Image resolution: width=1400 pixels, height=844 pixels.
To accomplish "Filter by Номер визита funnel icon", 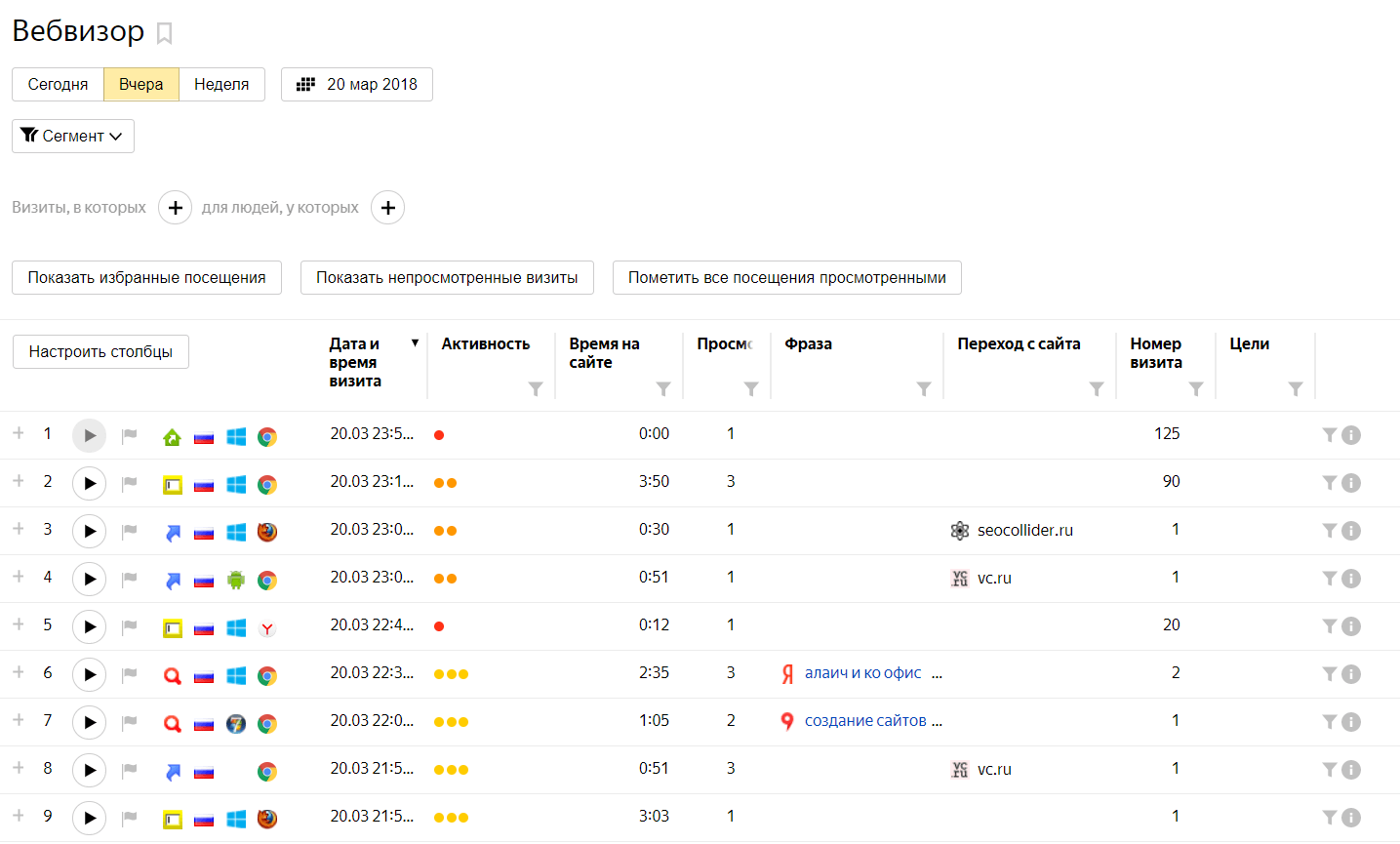I will click(1196, 388).
